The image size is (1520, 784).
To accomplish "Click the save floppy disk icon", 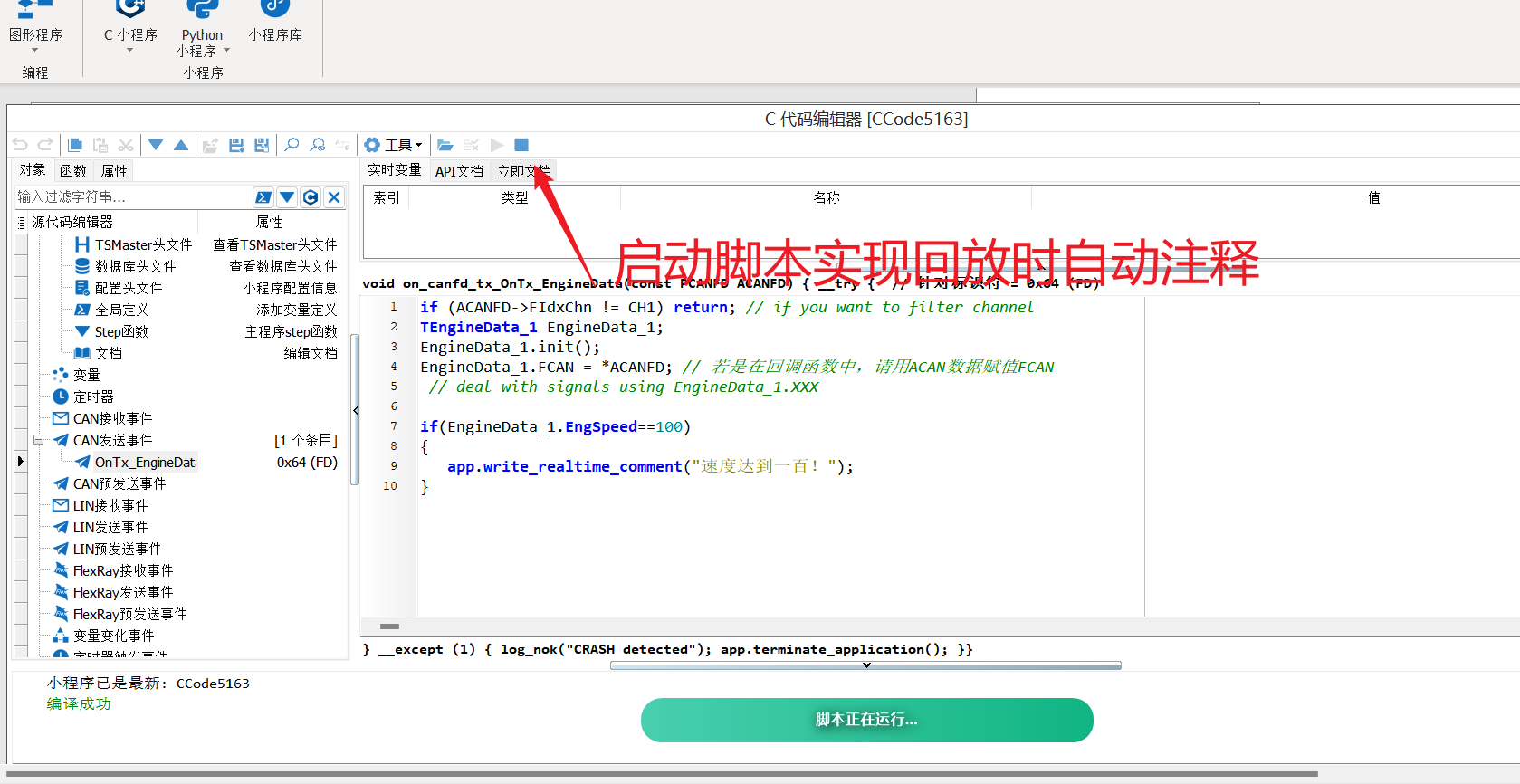I will [236, 145].
